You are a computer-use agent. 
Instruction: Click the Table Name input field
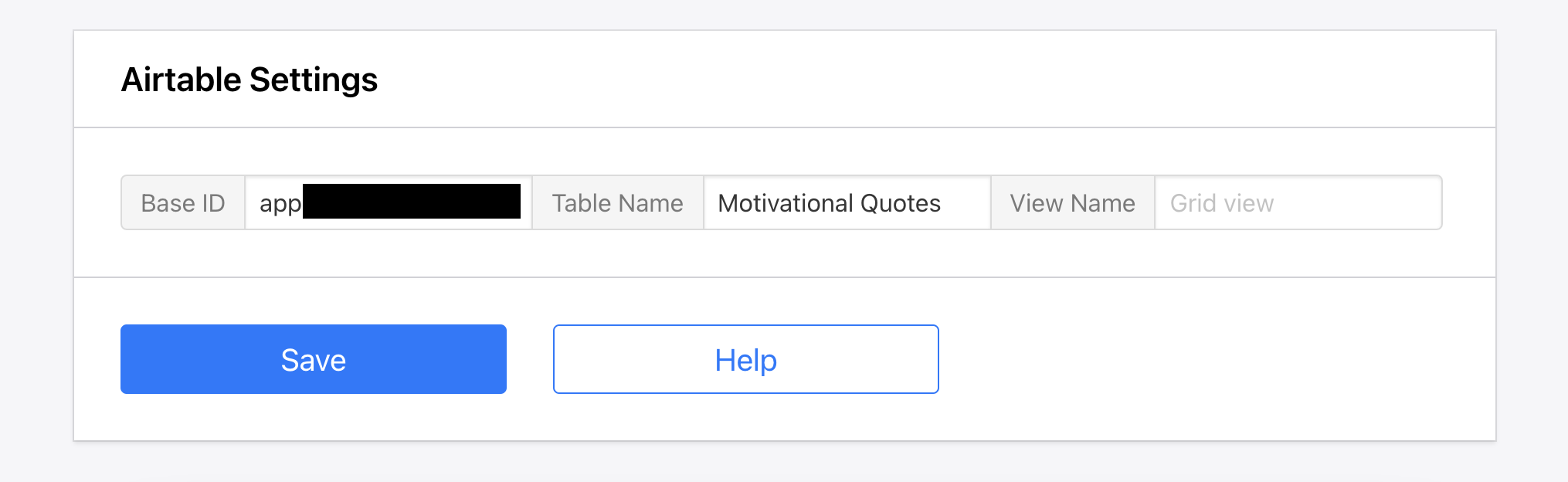(x=847, y=203)
